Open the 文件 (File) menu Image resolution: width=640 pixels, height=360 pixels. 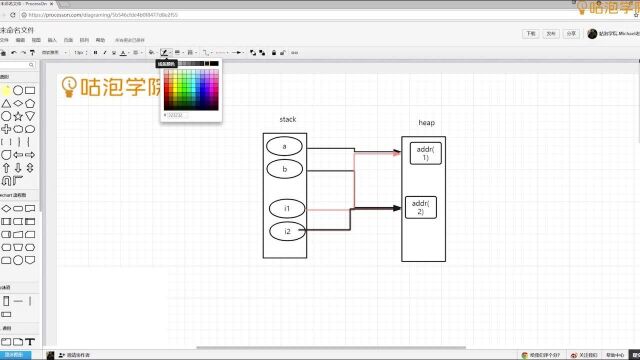point(4,40)
